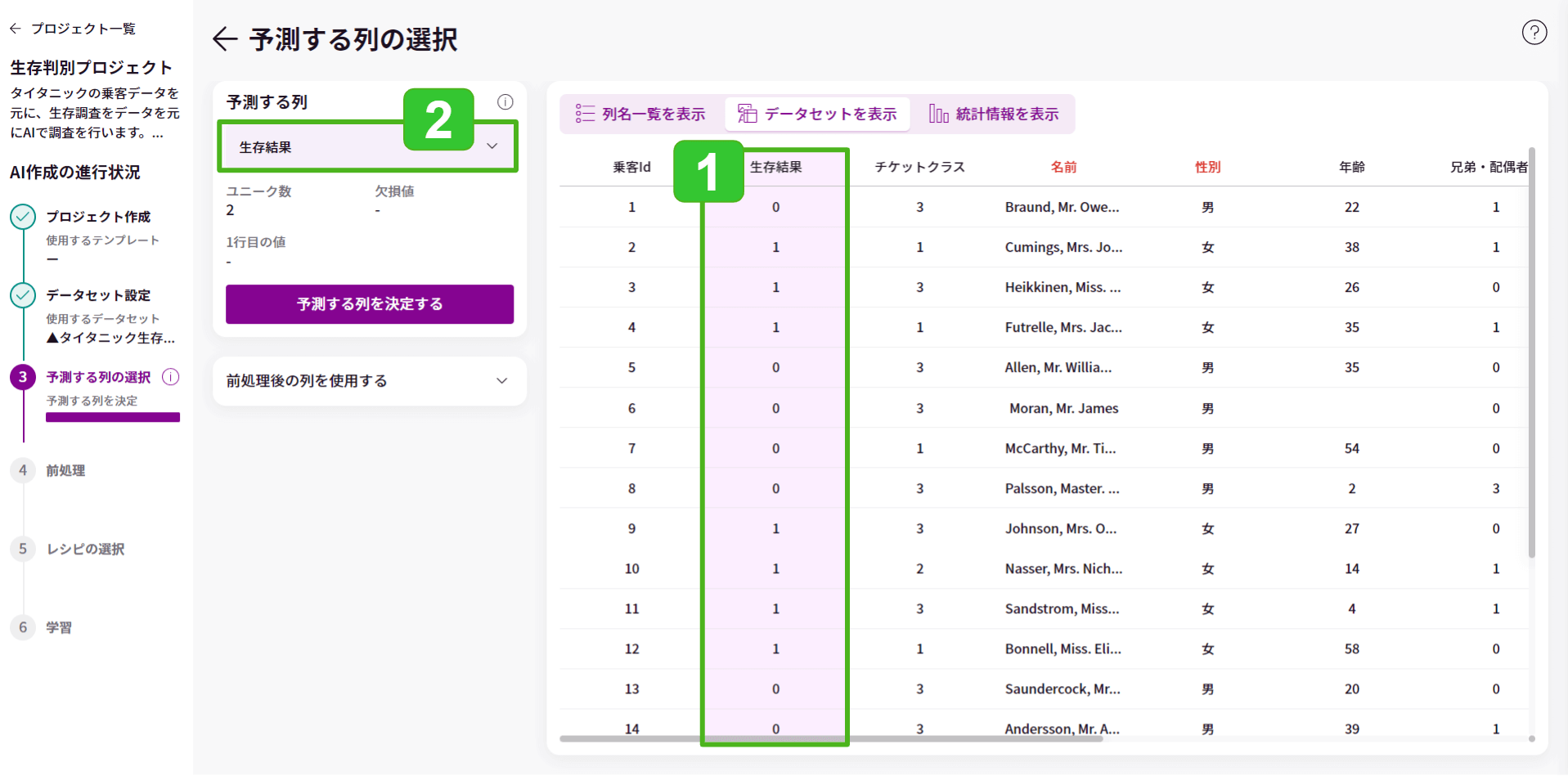
Task: Click the チケットクラス column header
Action: [919, 167]
